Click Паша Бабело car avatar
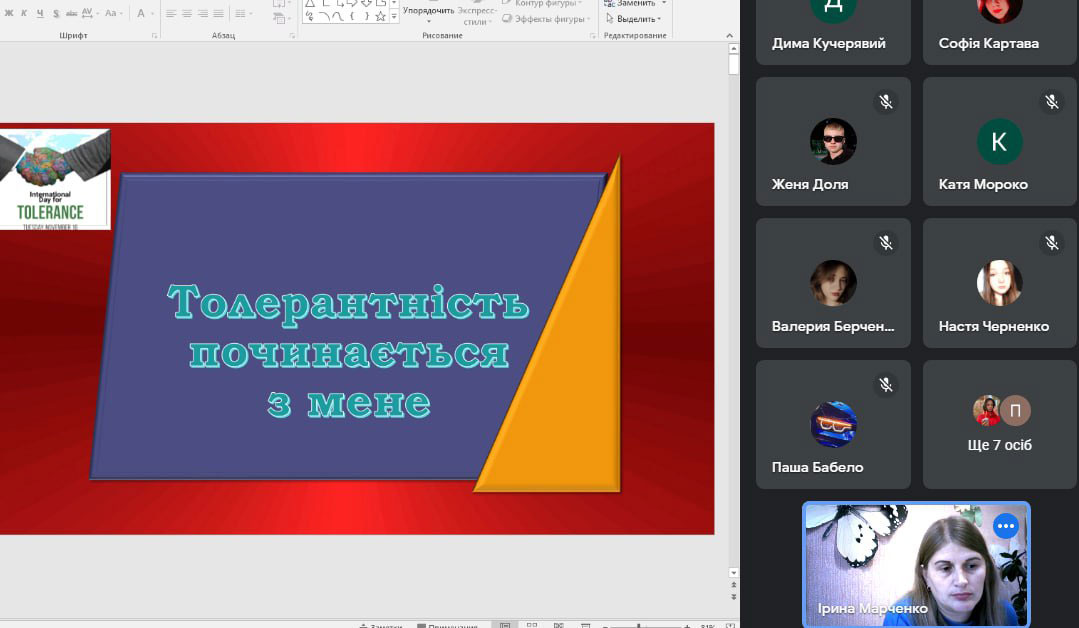The width and height of the screenshot is (1079, 628). click(x=833, y=424)
